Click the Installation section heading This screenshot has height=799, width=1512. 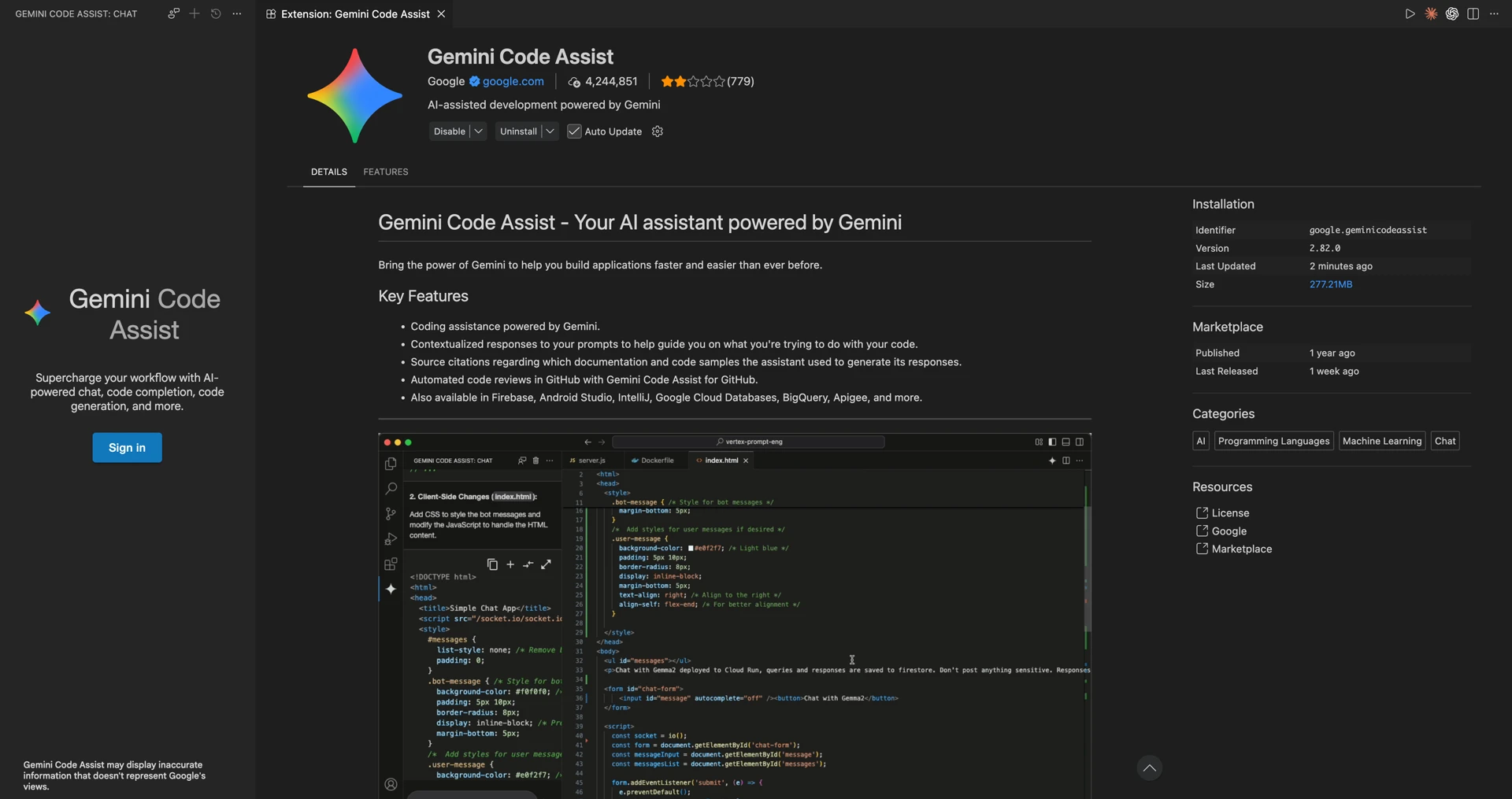point(1223,204)
